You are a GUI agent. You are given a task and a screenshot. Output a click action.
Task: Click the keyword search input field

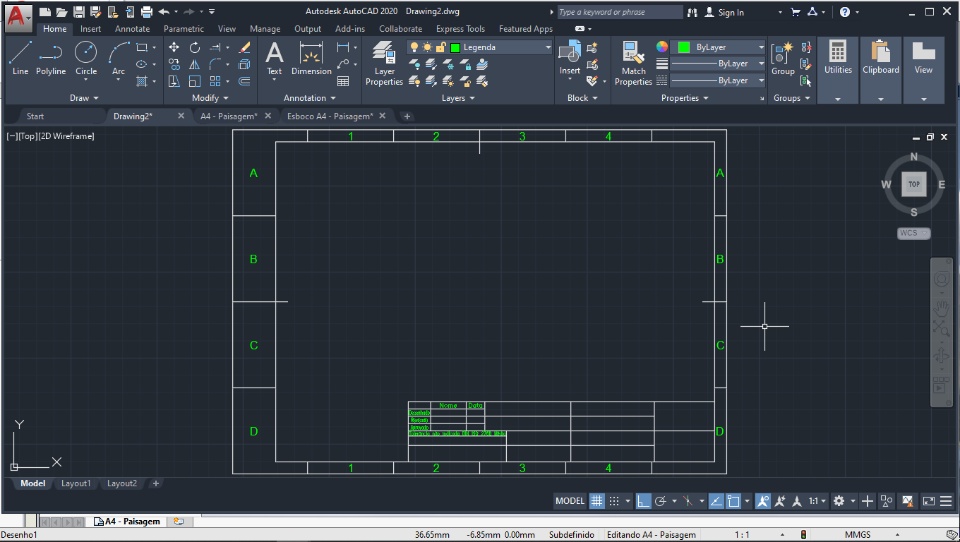[619, 12]
